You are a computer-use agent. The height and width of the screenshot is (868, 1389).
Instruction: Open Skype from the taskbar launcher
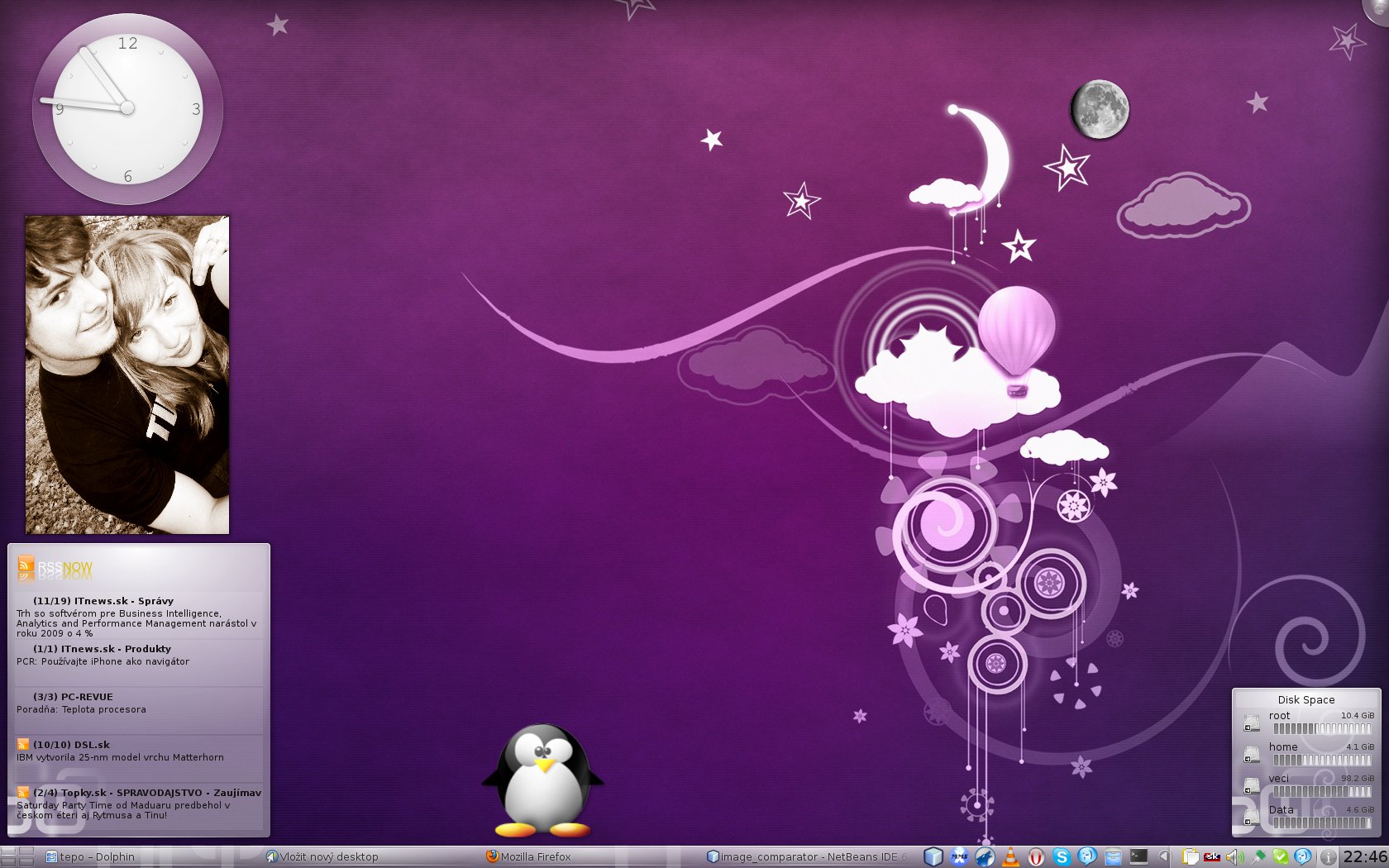point(1062,857)
